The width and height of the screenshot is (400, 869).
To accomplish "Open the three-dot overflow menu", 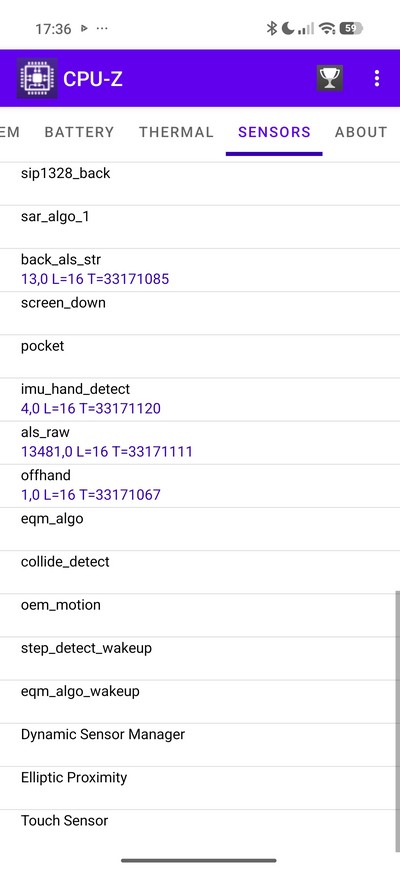I will click(x=377, y=78).
